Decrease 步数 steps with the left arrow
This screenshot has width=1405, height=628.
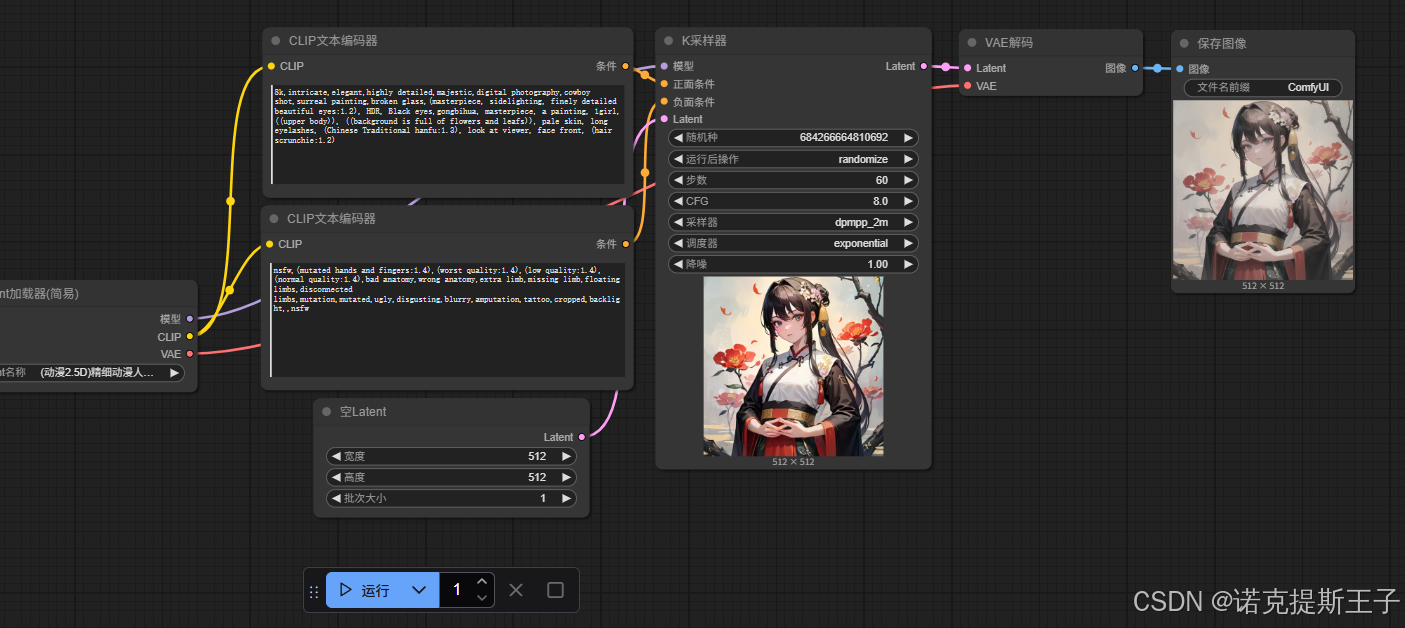click(677, 180)
